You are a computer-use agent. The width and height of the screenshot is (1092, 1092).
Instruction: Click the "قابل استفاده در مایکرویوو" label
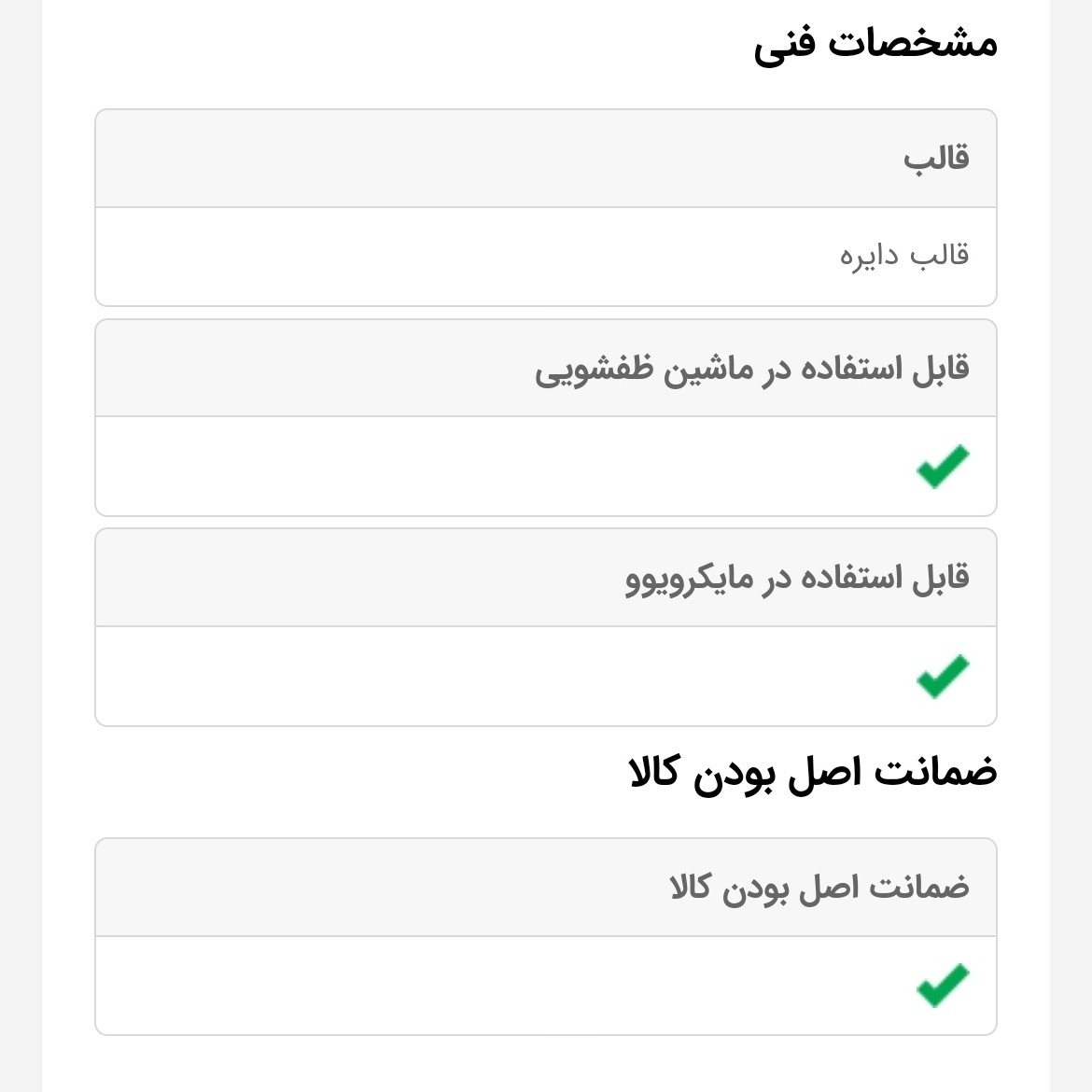(797, 579)
